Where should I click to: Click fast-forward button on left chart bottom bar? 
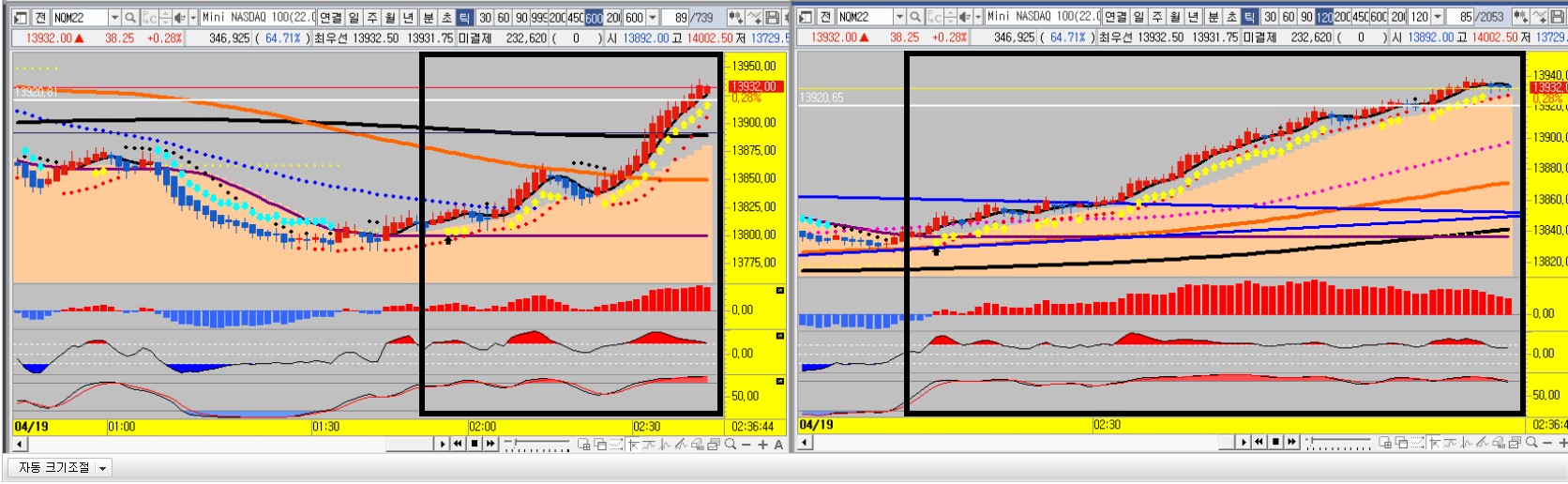490,444
